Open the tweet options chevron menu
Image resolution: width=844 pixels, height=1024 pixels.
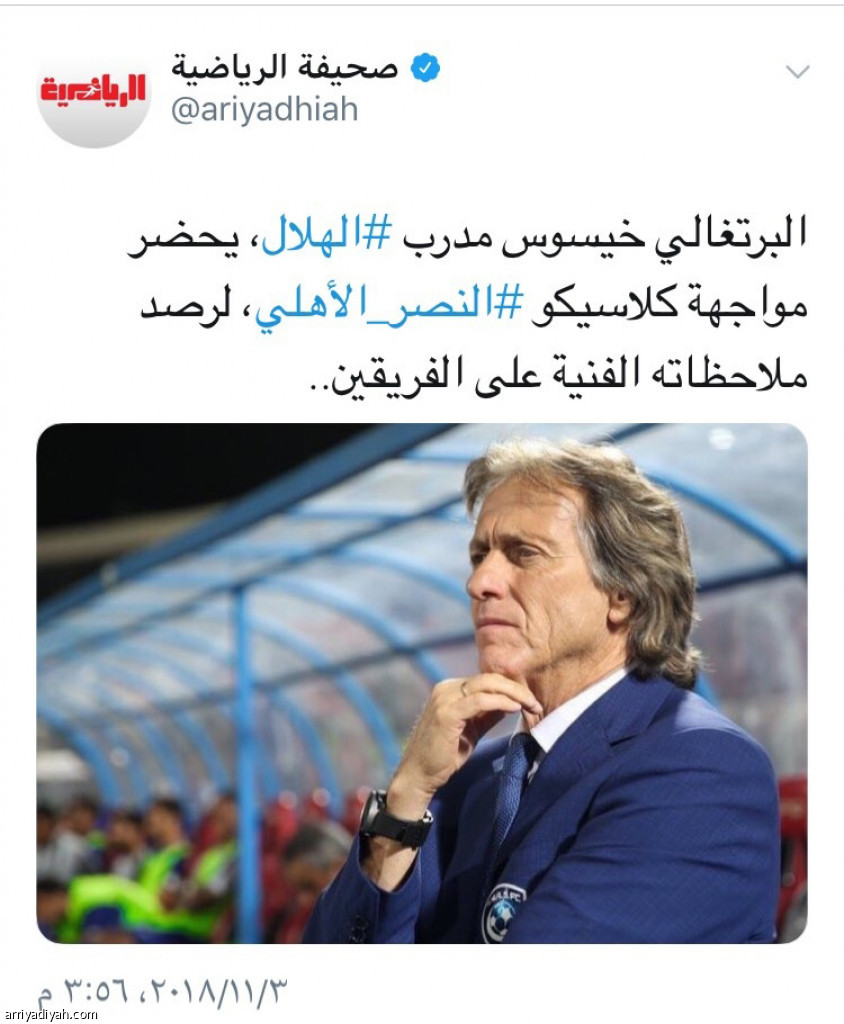pyautogui.click(x=798, y=71)
